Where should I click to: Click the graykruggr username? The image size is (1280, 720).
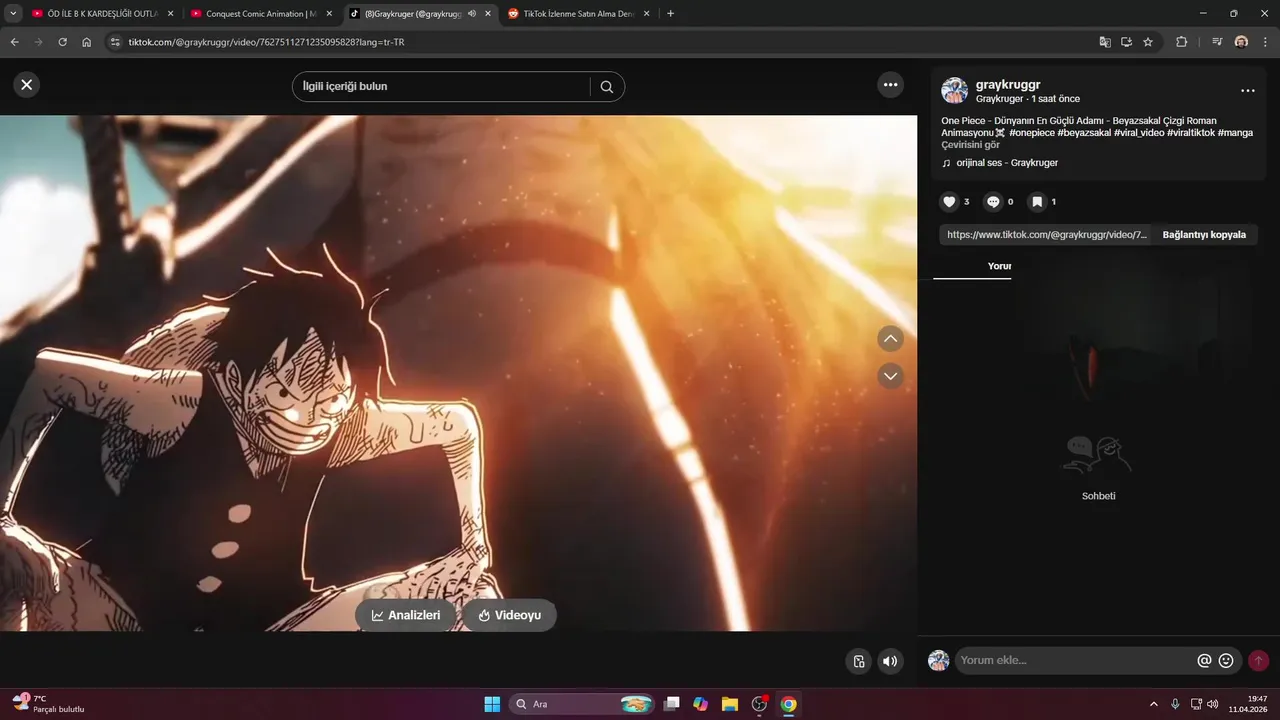coord(1008,85)
